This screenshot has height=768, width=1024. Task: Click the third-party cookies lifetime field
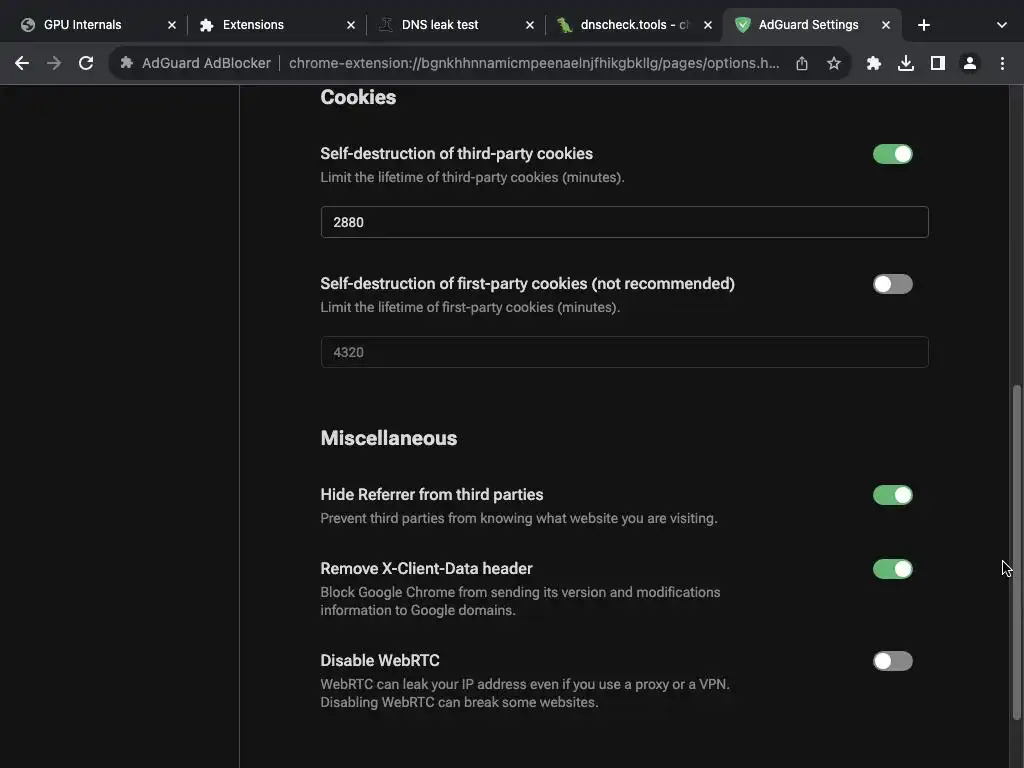point(624,222)
